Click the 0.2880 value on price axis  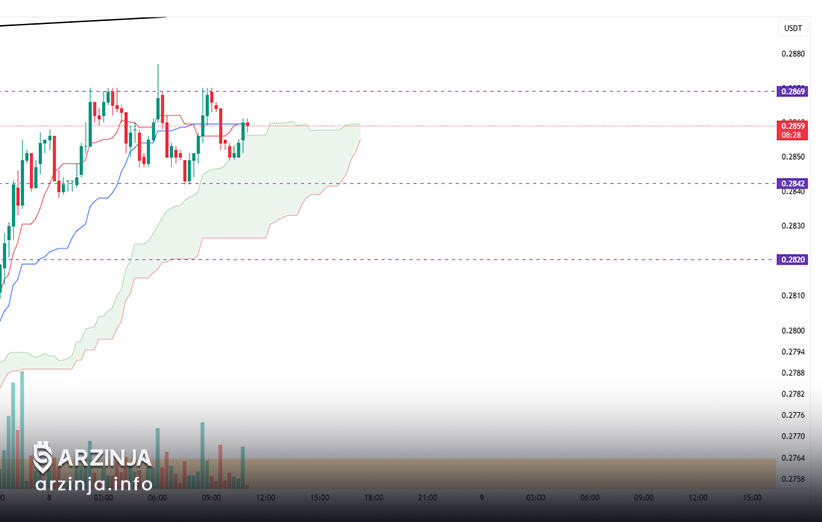point(793,53)
